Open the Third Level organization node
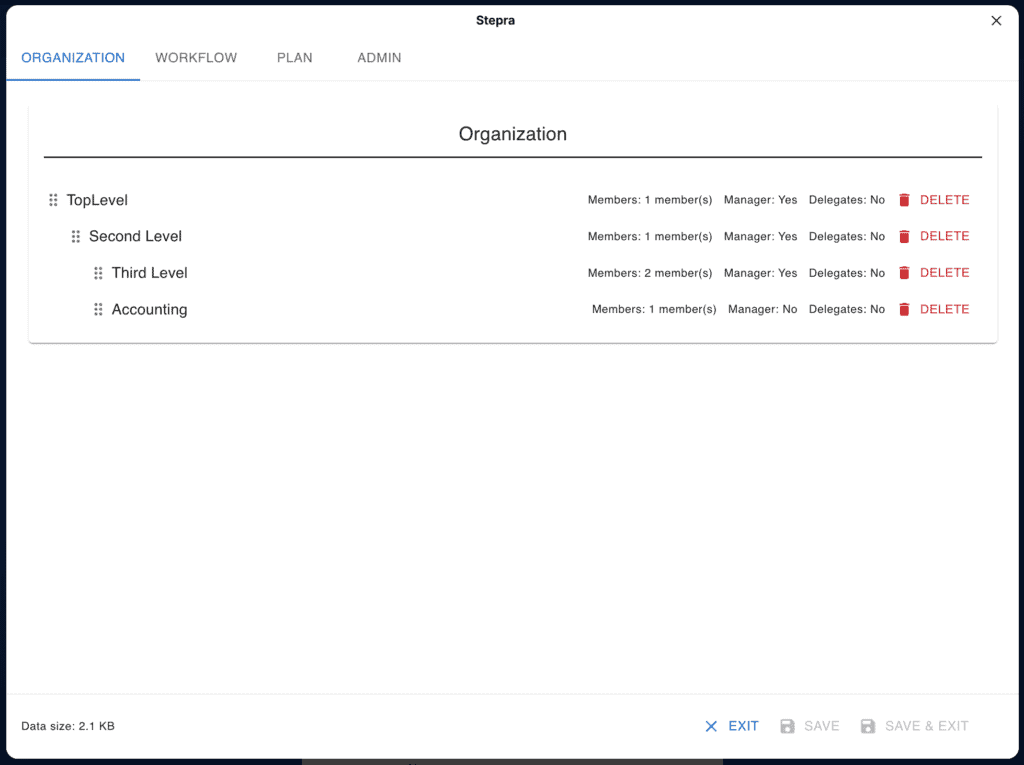 coord(150,273)
